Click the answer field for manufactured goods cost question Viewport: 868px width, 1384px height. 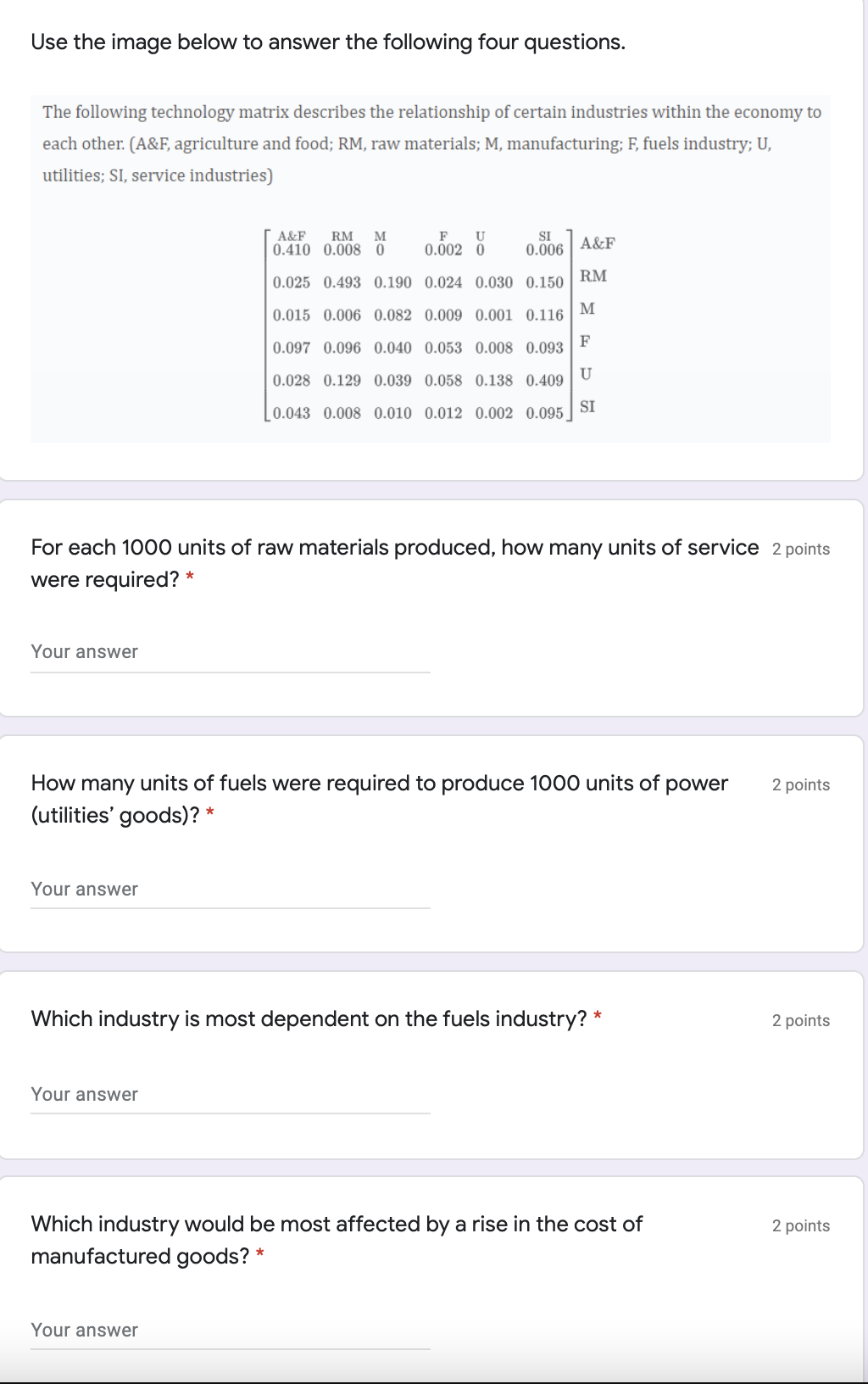(231, 1330)
